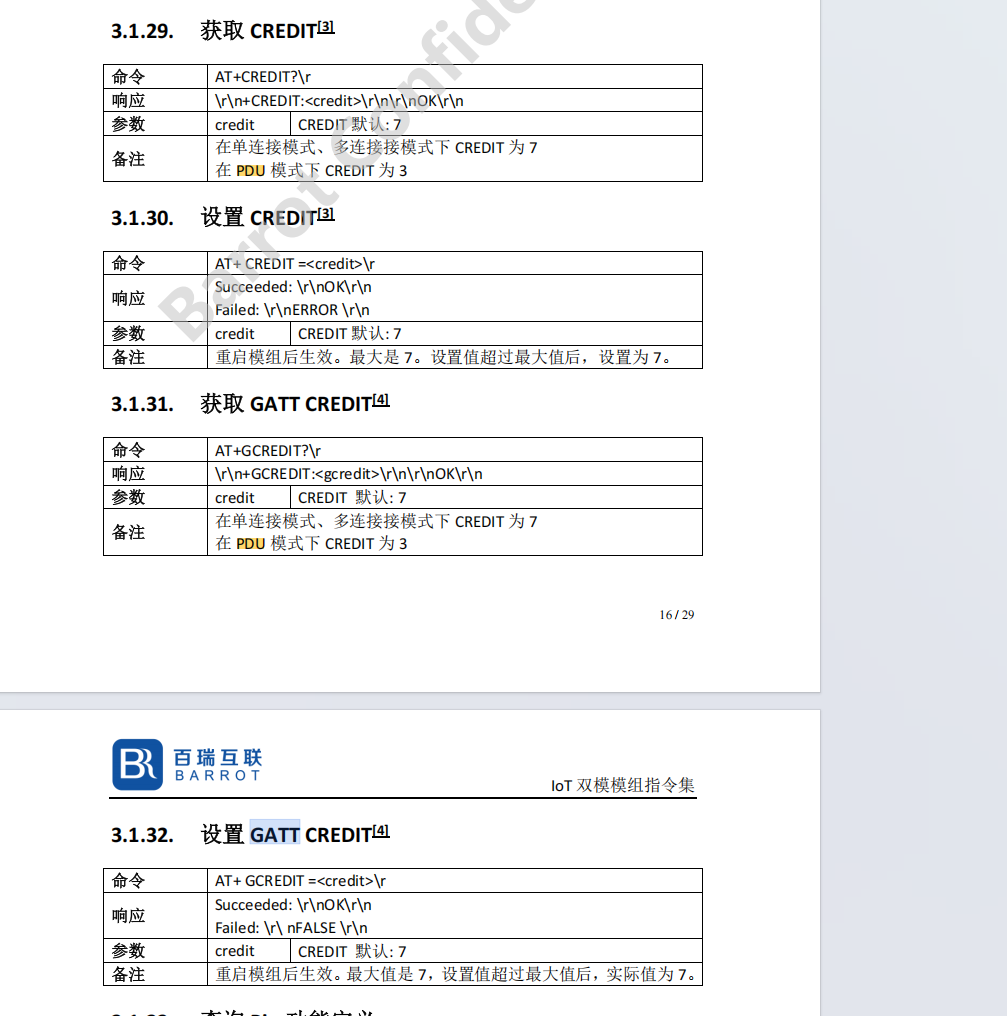Click highlighted PDU in section 3.1.31 table
Image resolution: width=1007 pixels, height=1016 pixels.
coord(251,544)
